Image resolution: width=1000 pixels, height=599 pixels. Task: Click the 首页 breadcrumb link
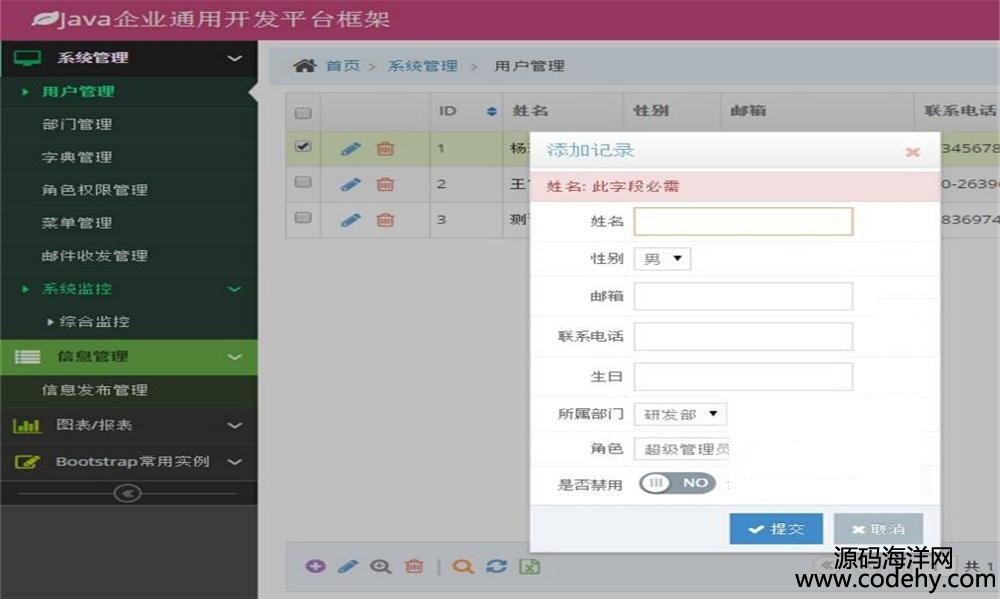click(343, 66)
